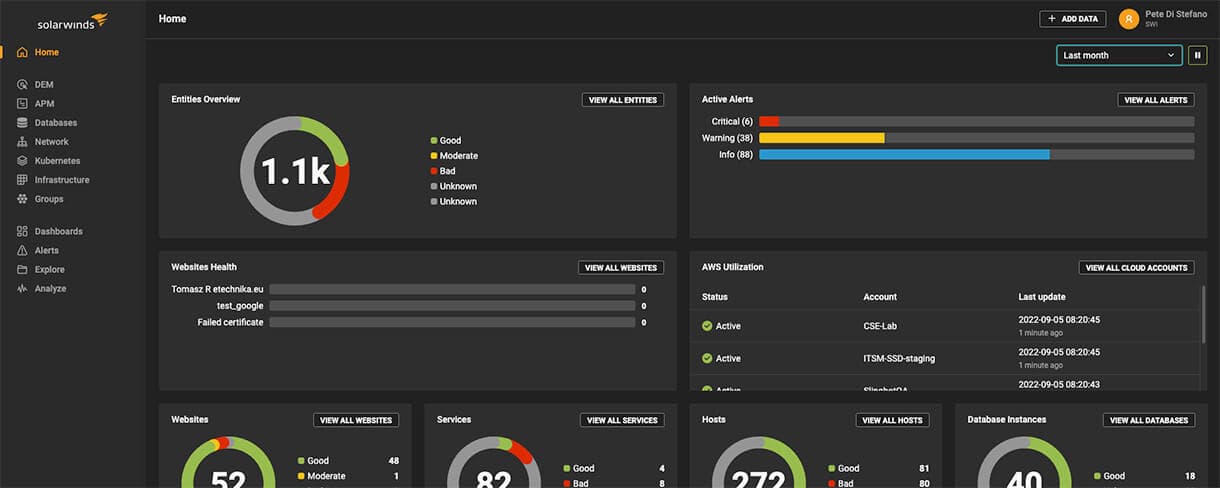Image resolution: width=1220 pixels, height=488 pixels.
Task: Click the orange user avatar icon
Action: 1129,19
